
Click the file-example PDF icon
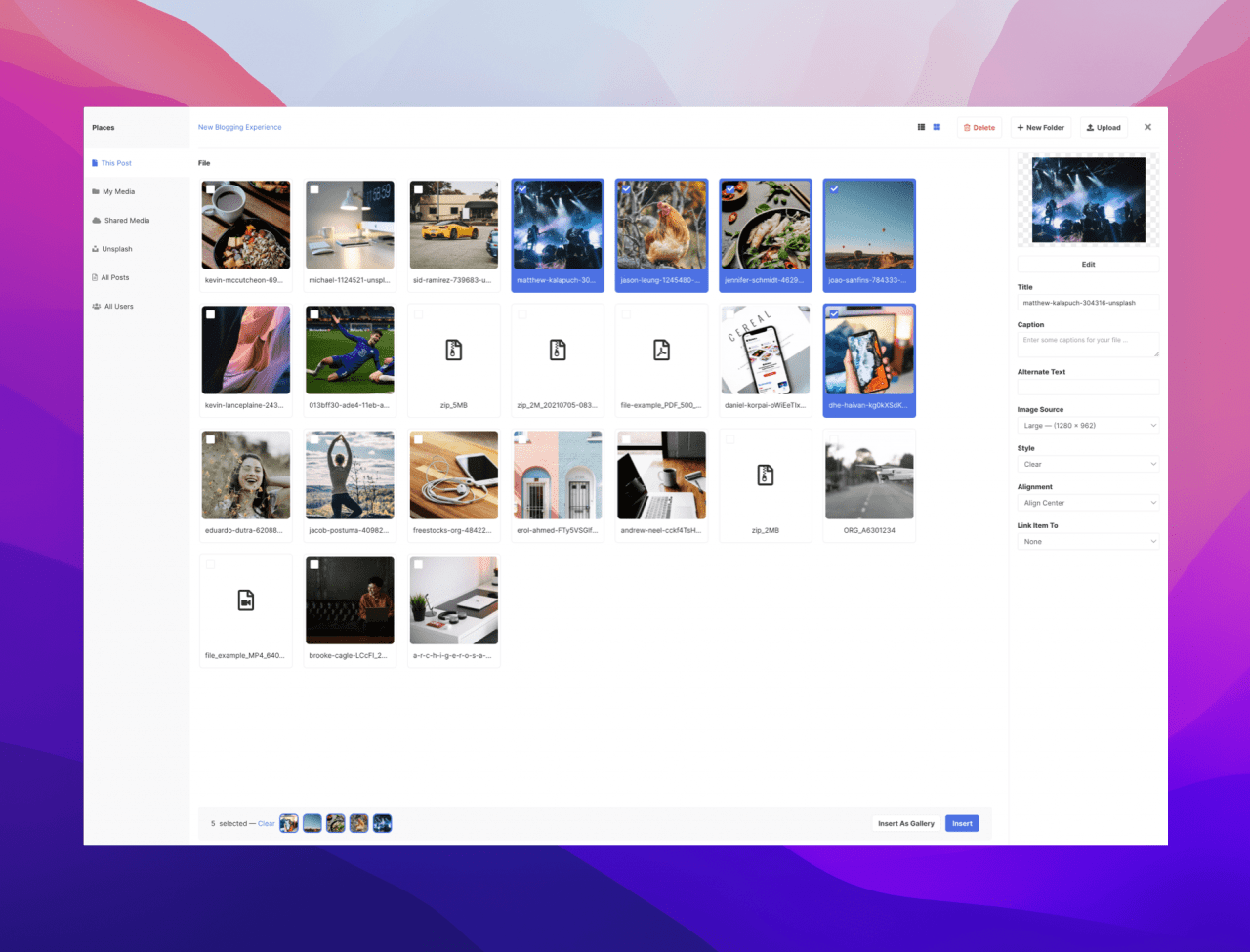point(662,350)
